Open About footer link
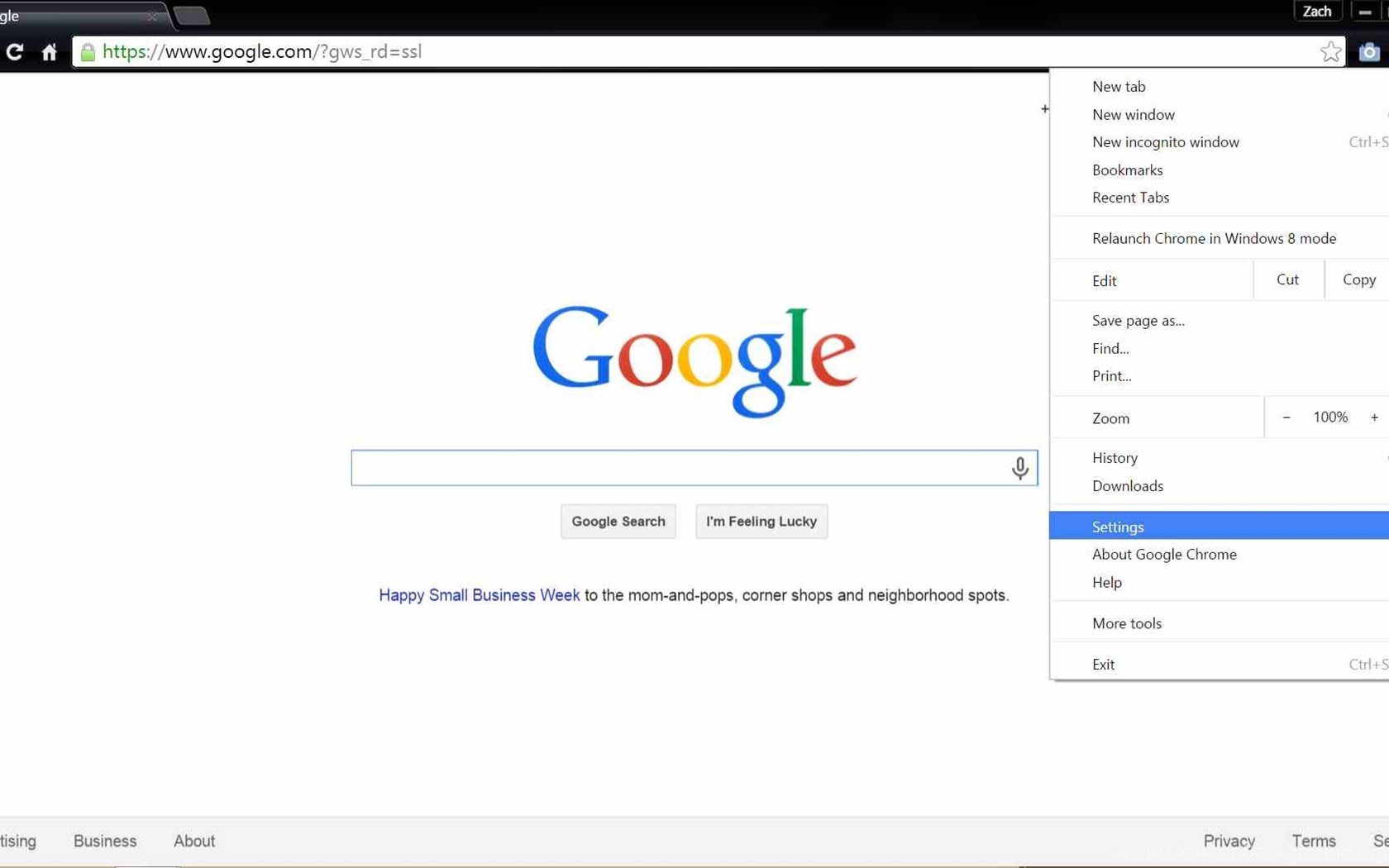Screen dimensions: 1389x868 coord(194,841)
